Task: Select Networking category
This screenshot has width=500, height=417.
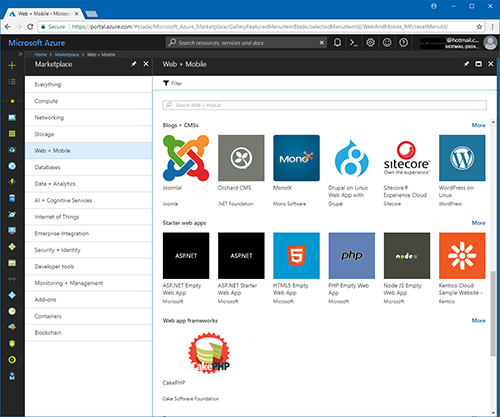Action: [x=89, y=118]
